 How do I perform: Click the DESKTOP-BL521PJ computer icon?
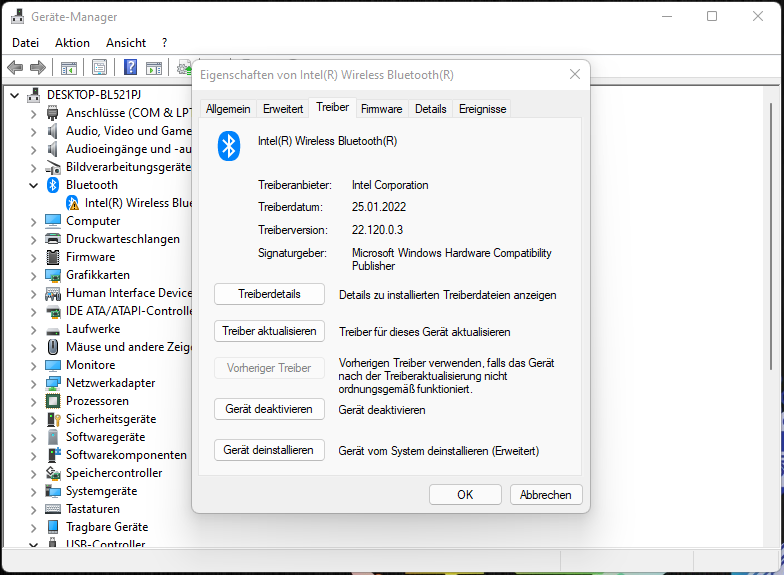coord(34,94)
